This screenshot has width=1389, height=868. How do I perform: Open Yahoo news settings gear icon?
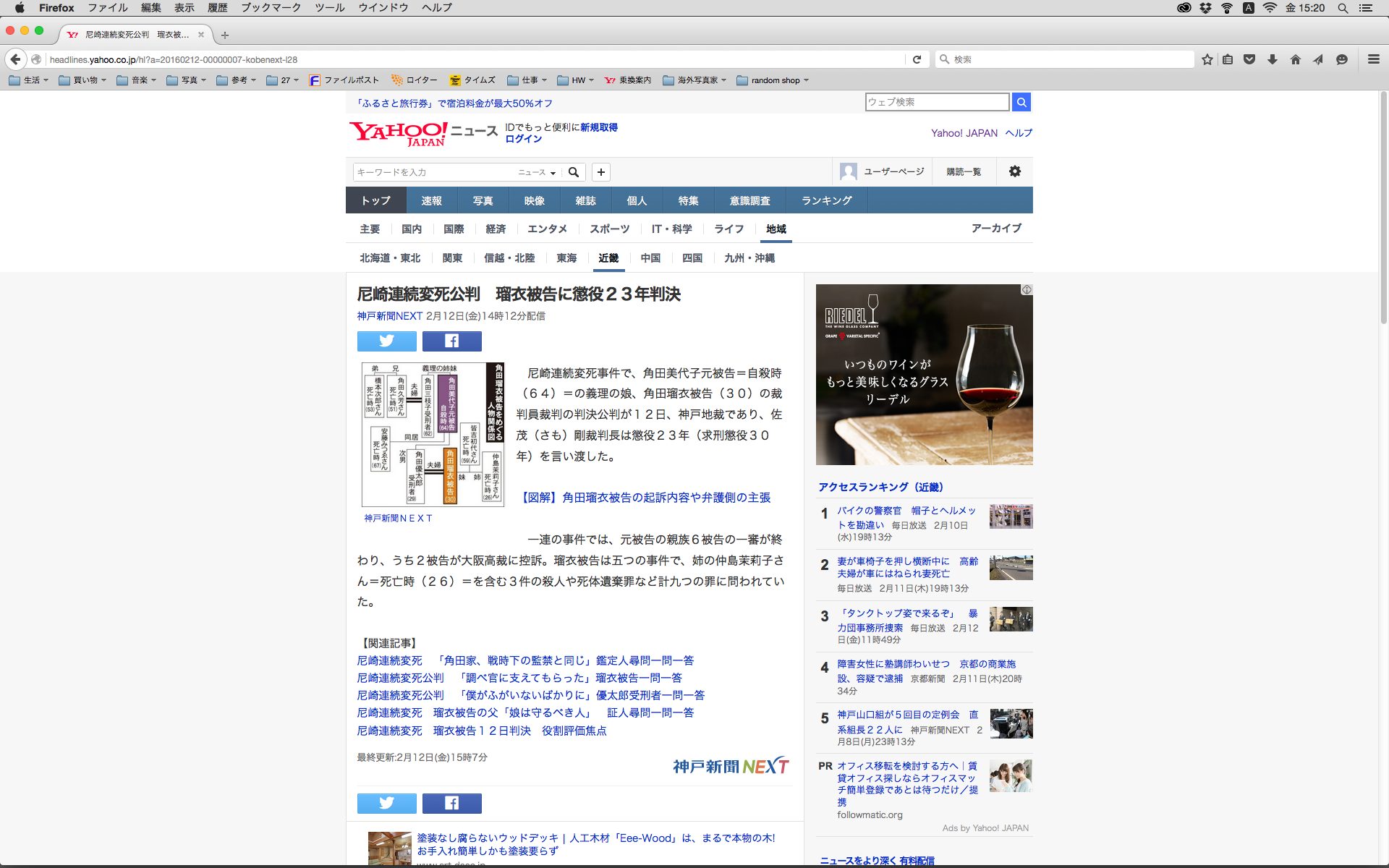click(x=1015, y=171)
